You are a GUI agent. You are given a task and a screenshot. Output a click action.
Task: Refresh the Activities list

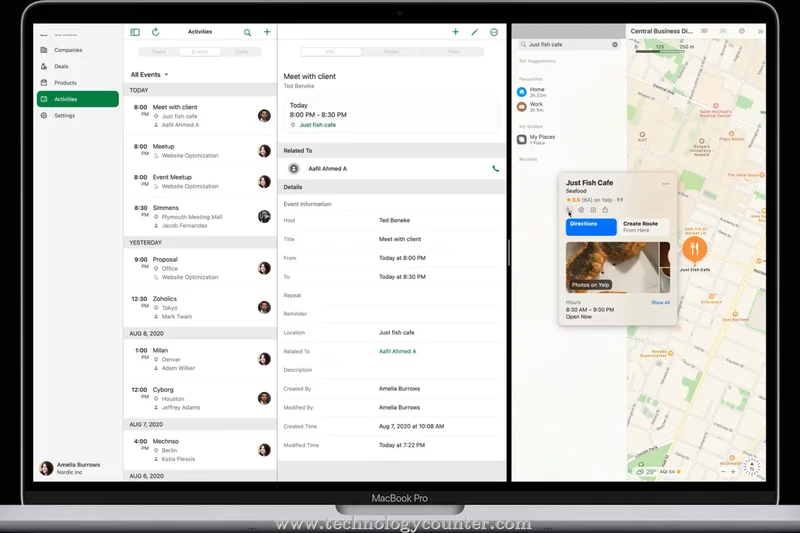[x=156, y=32]
